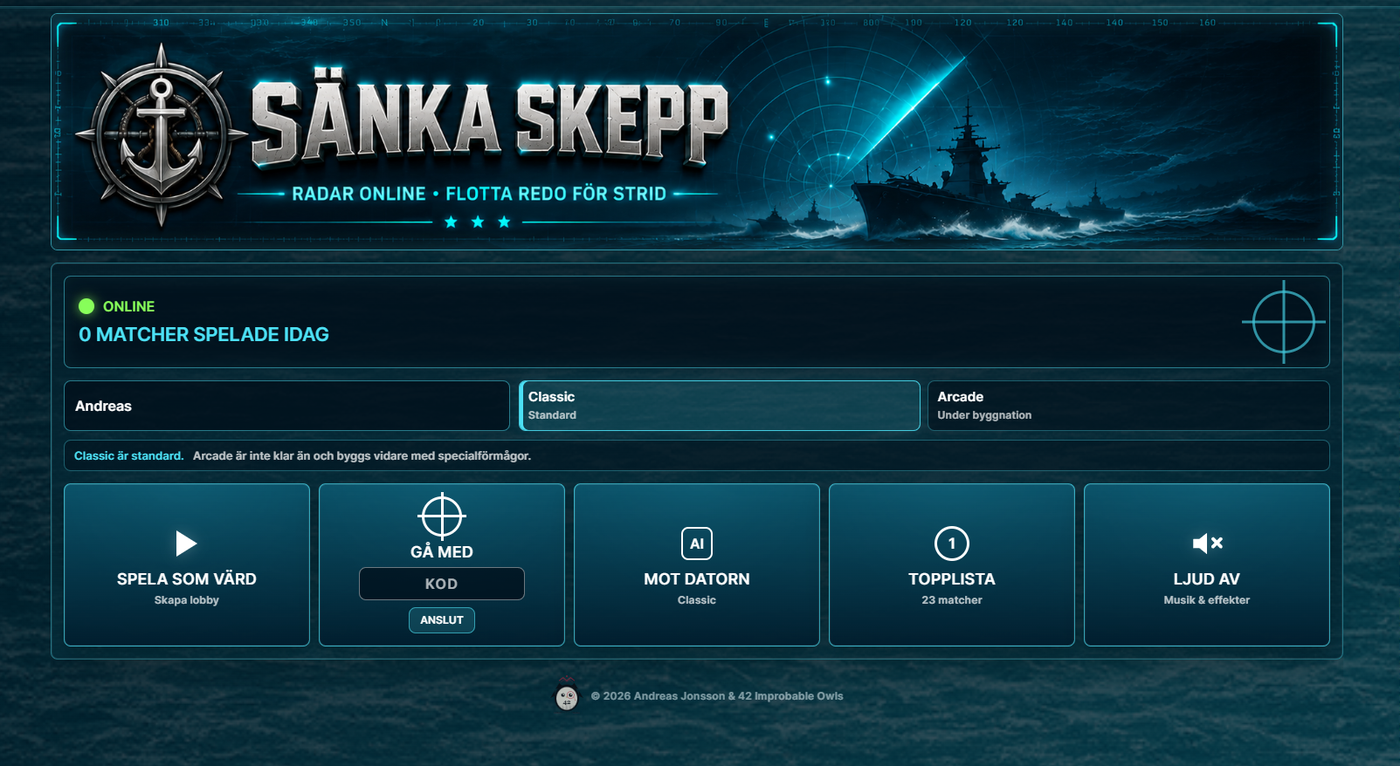Click the '23 matcher' caption
This screenshot has width=1400, height=766.
pyautogui.click(x=952, y=600)
